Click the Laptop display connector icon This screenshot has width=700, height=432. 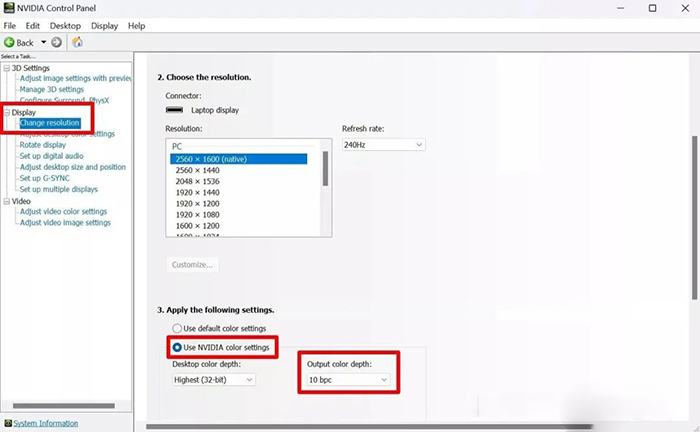[175, 110]
